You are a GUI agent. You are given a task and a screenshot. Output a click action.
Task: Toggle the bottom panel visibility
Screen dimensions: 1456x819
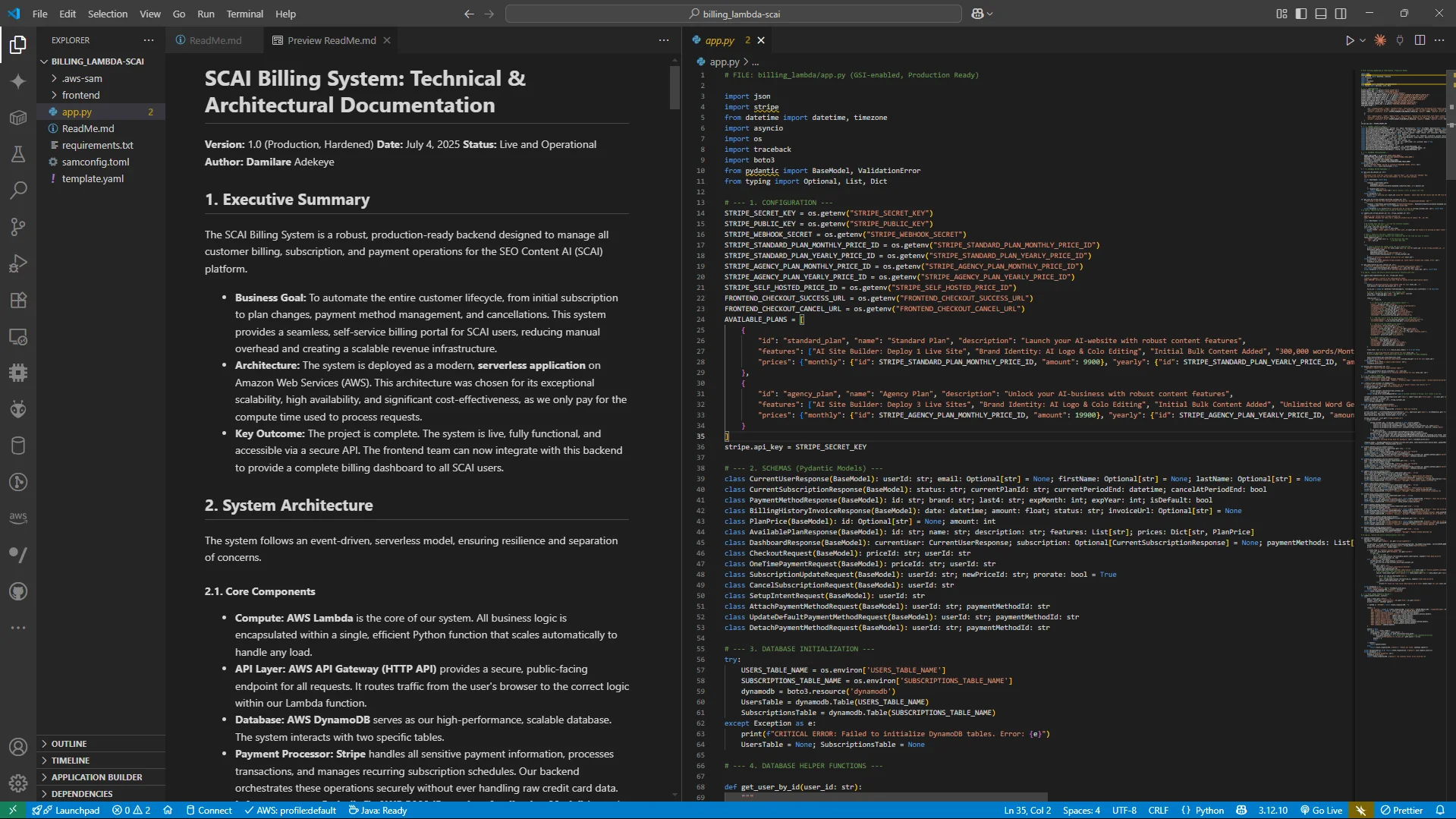pyautogui.click(x=1321, y=14)
